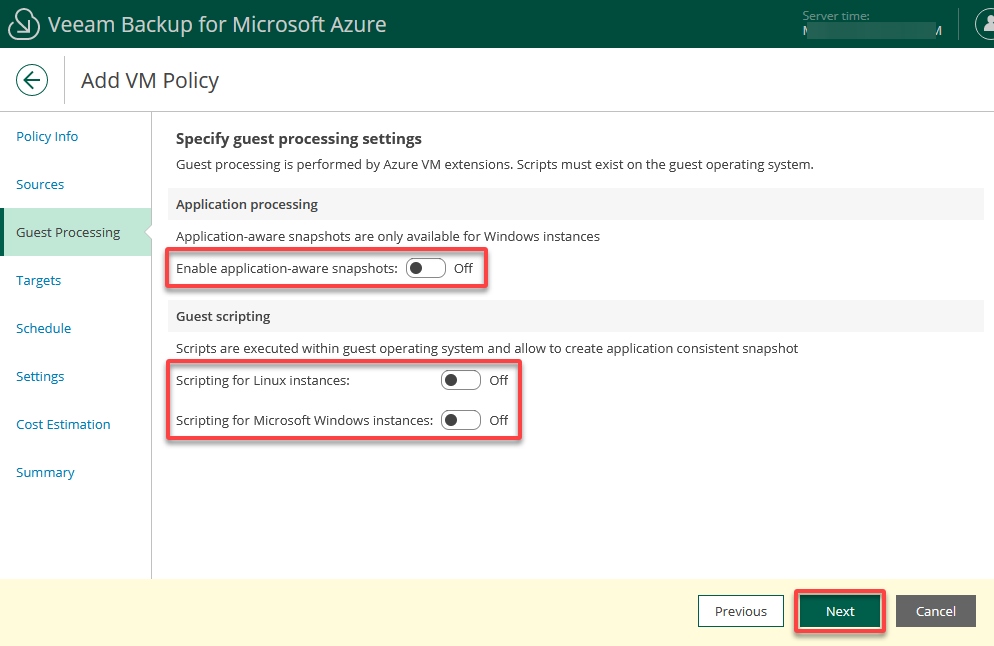Go to Schedule step
Screen dimensions: 994x646
pos(44,328)
